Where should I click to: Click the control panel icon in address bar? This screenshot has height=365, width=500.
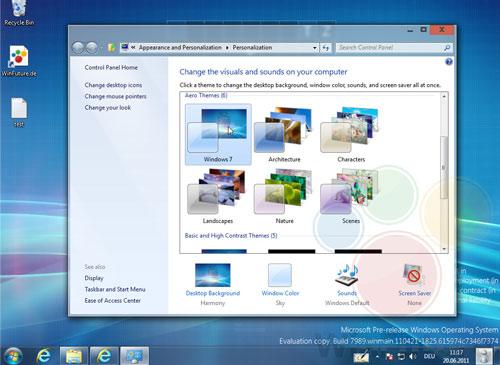(125, 47)
